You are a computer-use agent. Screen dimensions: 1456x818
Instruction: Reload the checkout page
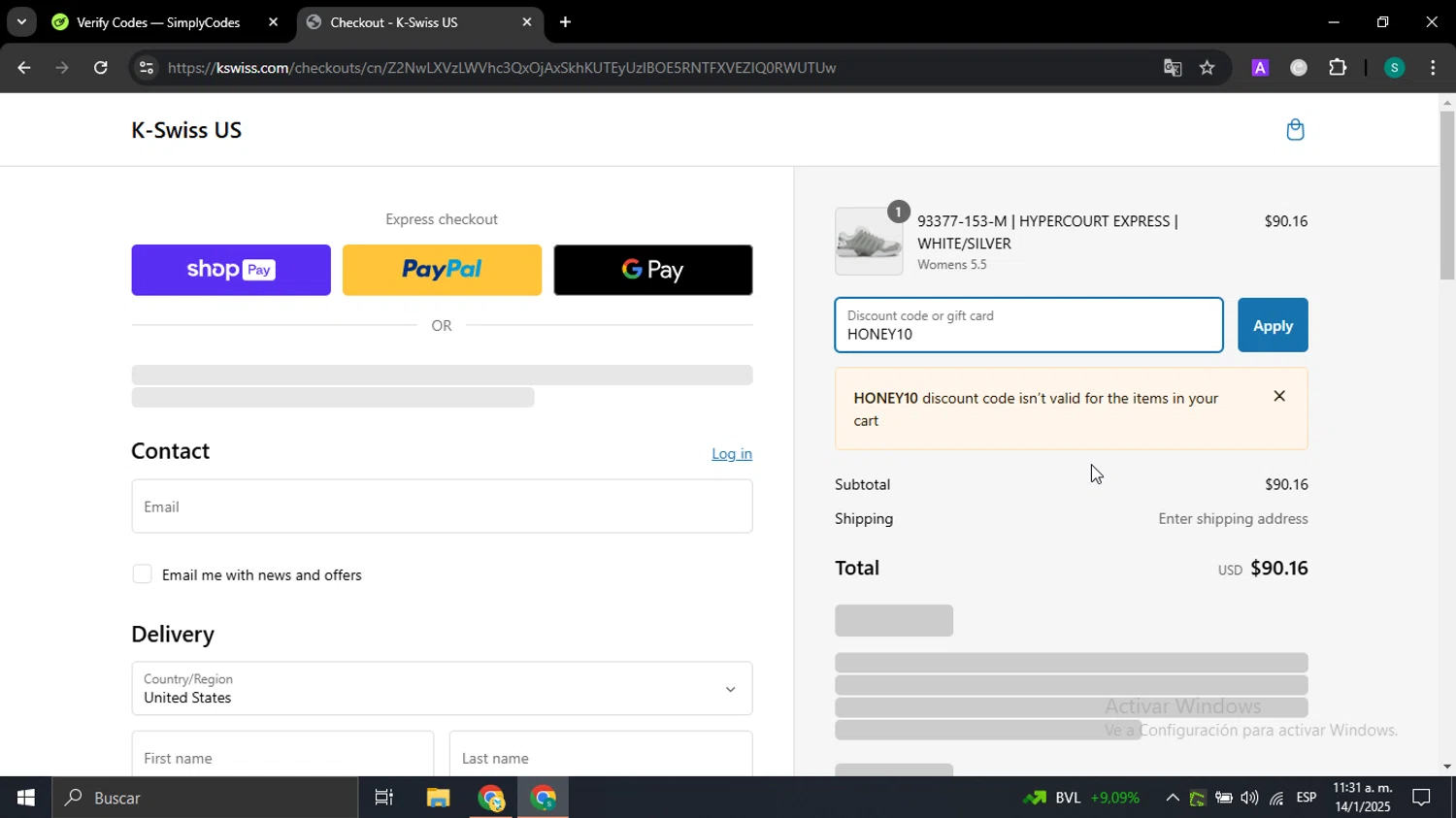(x=100, y=68)
